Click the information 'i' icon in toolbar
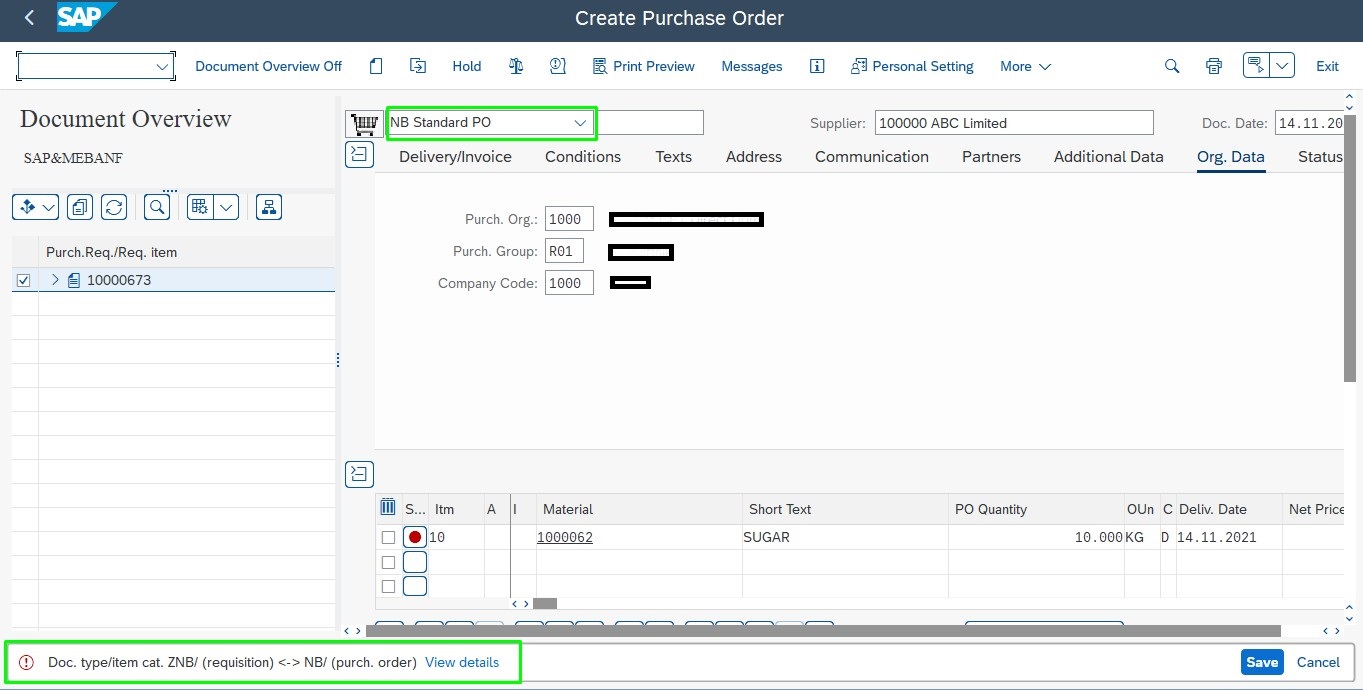This screenshot has width=1363, height=690. tap(817, 66)
